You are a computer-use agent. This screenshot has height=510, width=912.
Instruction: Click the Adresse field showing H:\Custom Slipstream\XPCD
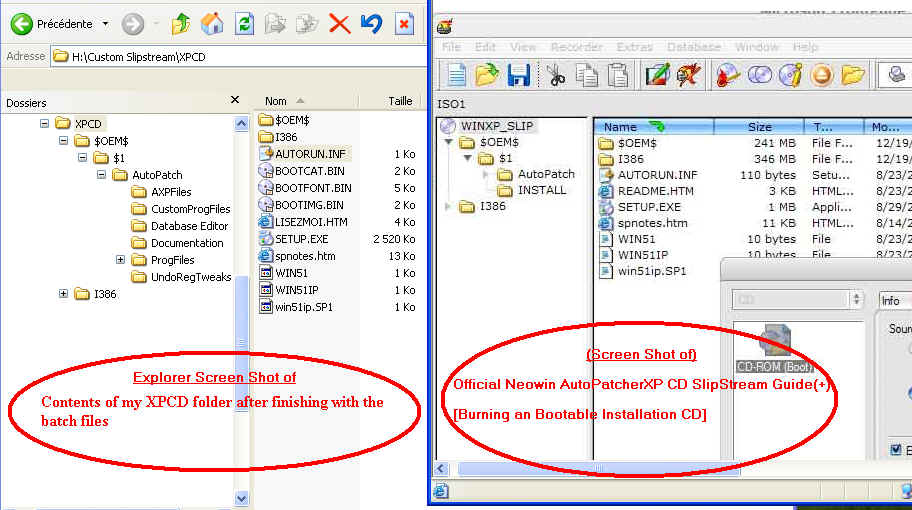(x=238, y=56)
